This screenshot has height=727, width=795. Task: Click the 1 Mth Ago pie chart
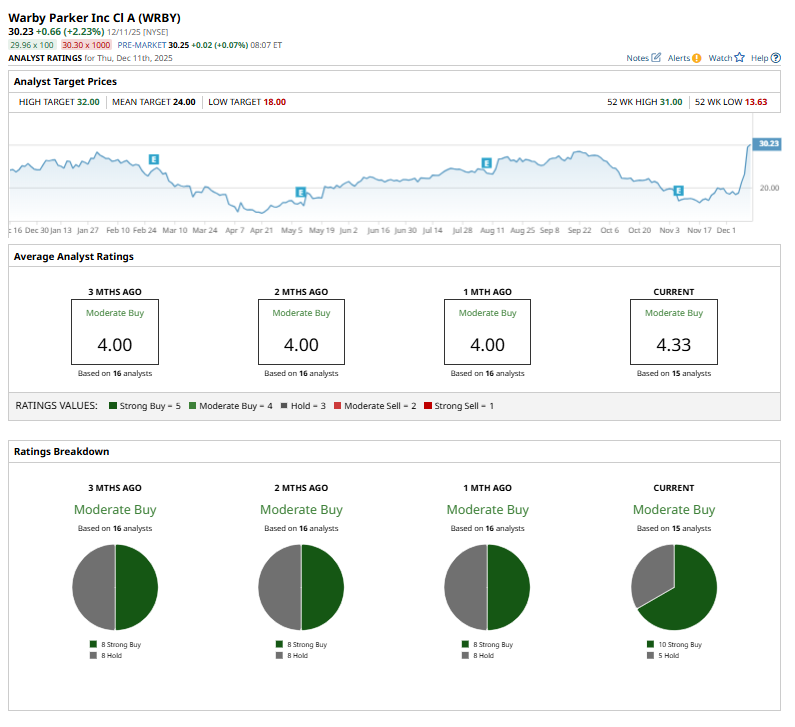(x=487, y=587)
